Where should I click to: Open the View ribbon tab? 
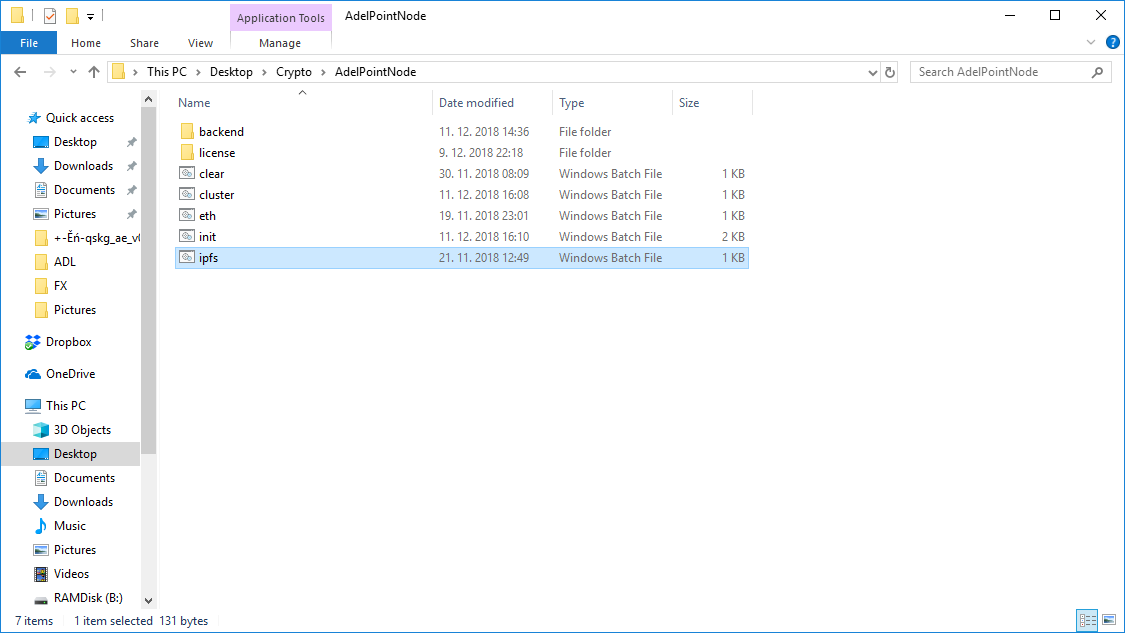point(200,43)
